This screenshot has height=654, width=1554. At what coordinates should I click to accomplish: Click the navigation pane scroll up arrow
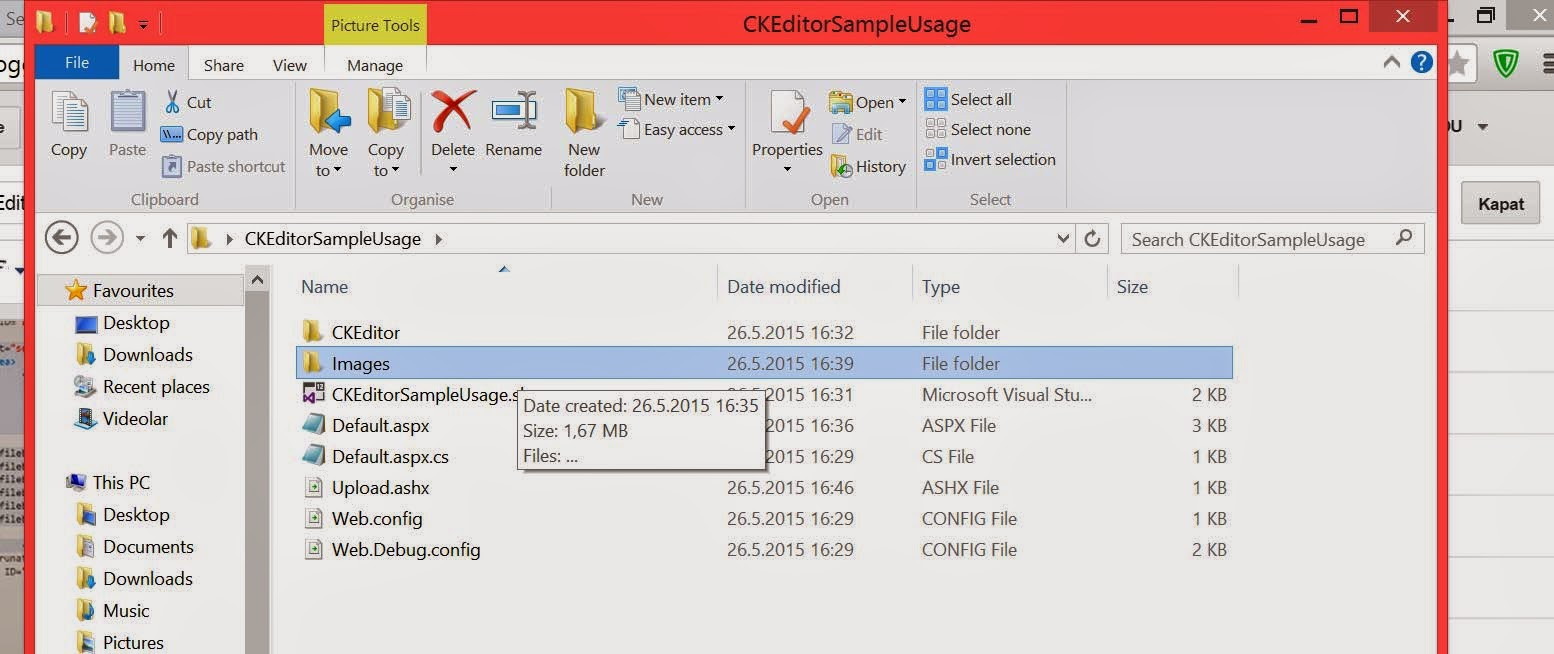(258, 282)
